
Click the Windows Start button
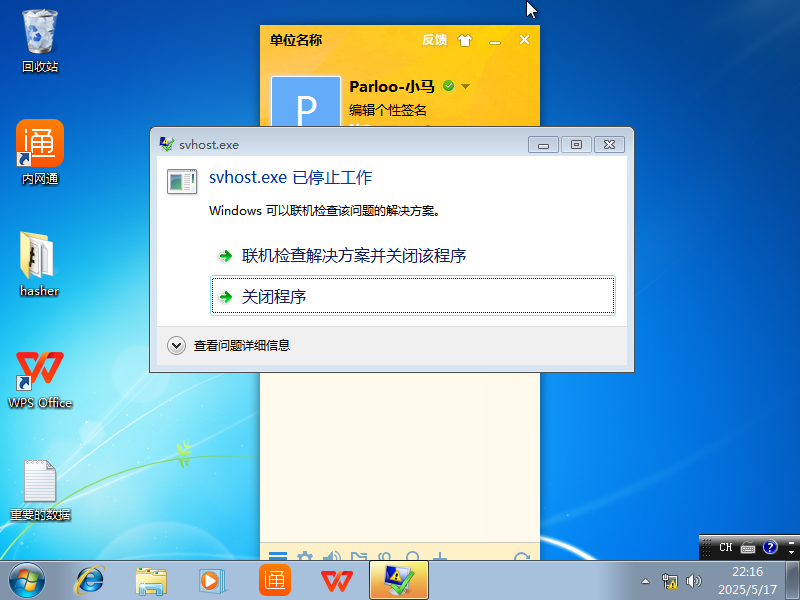pos(26,579)
